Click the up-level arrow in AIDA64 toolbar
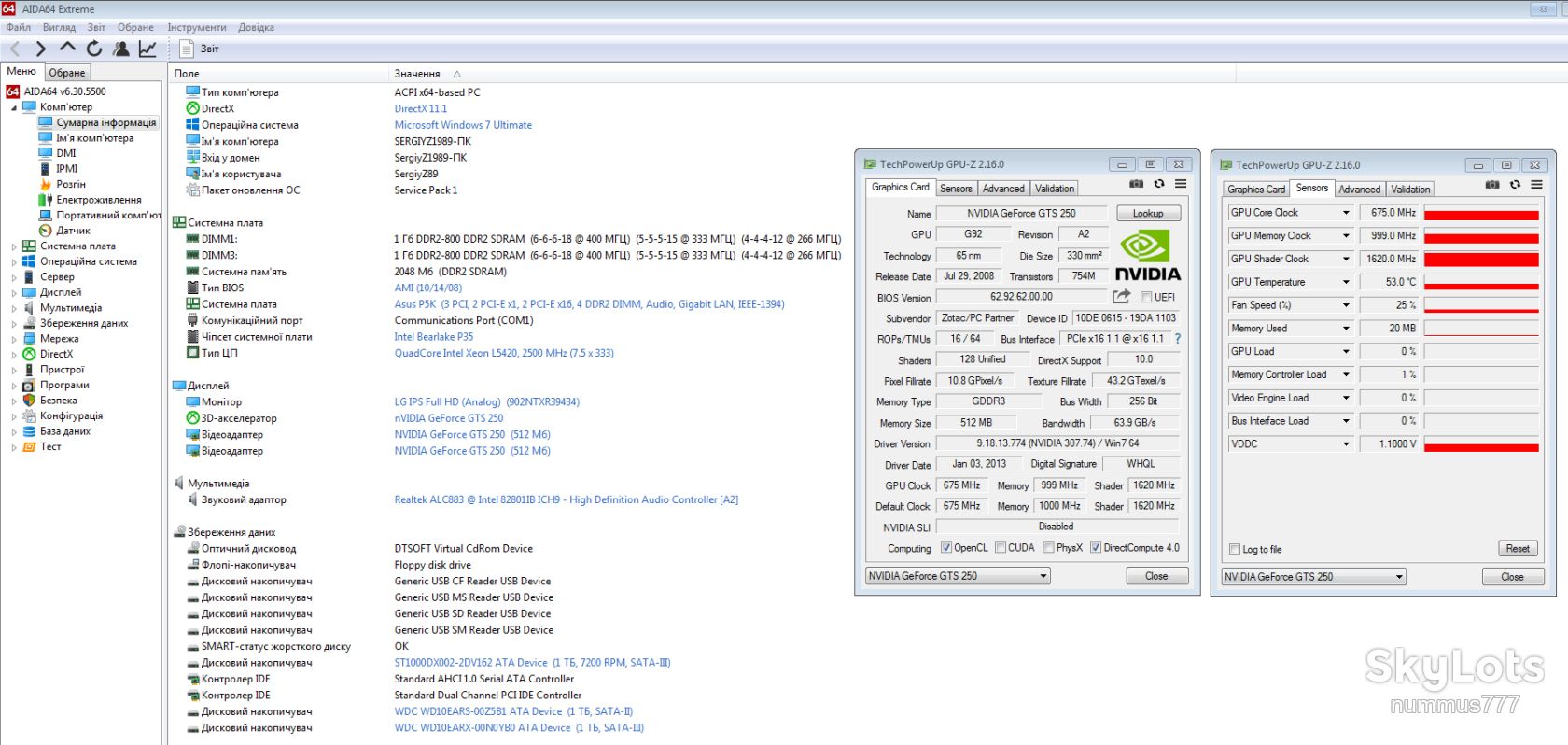Image resolution: width=1568 pixels, height=745 pixels. [67, 47]
